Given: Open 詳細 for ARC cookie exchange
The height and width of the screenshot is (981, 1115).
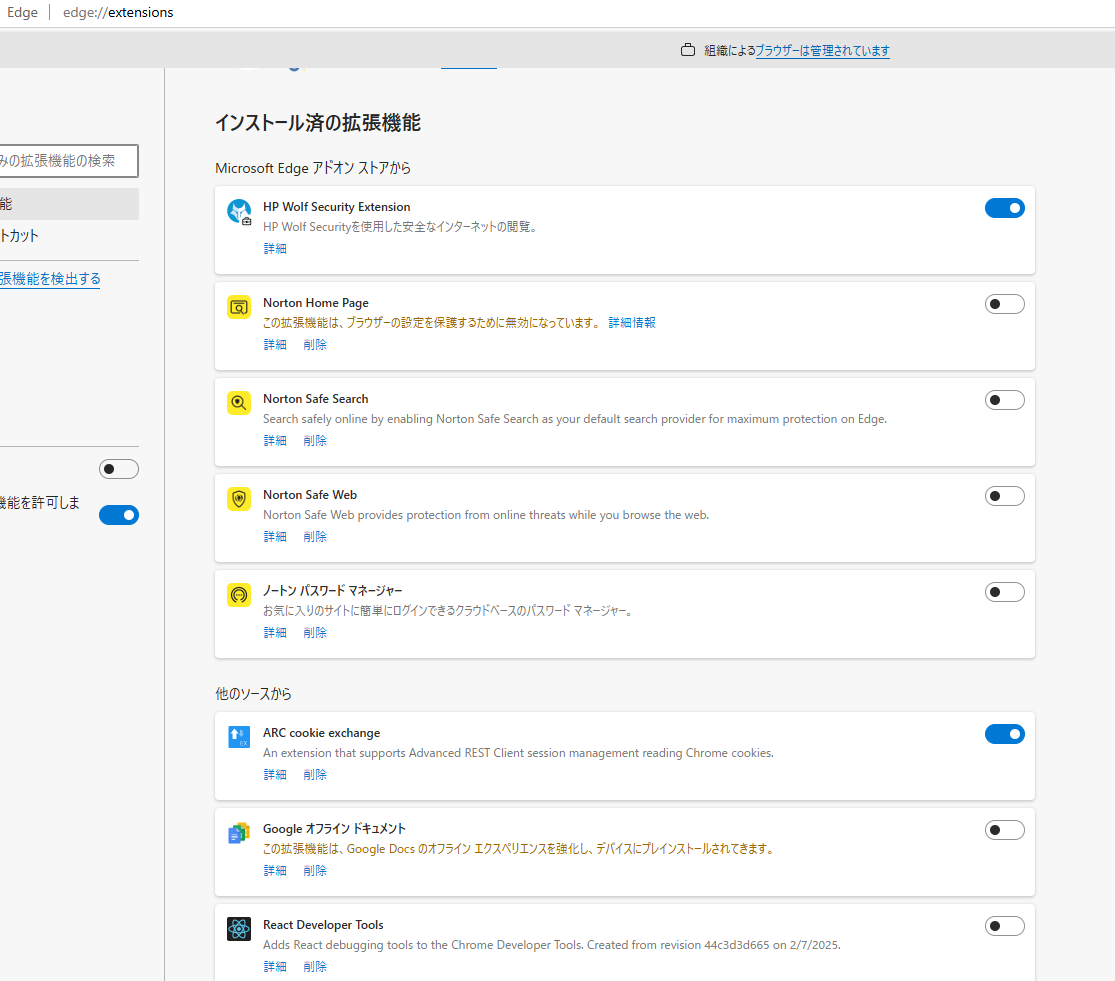Looking at the screenshot, I should coord(274,775).
